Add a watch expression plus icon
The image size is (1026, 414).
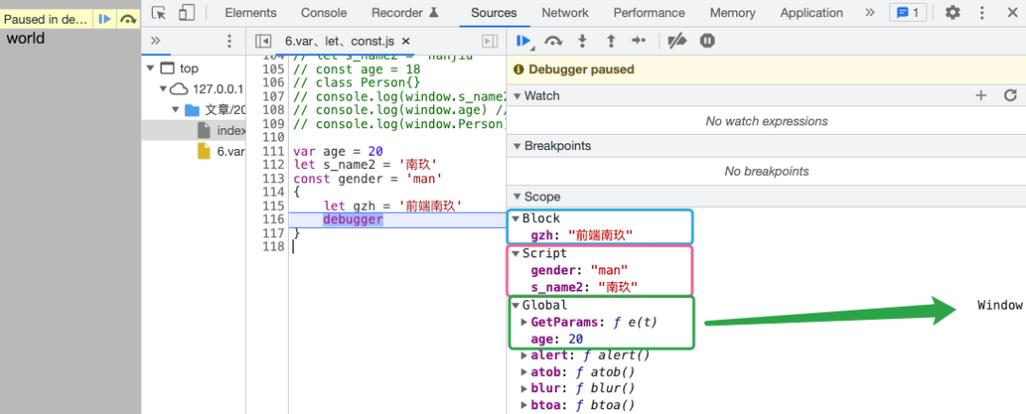(981, 95)
